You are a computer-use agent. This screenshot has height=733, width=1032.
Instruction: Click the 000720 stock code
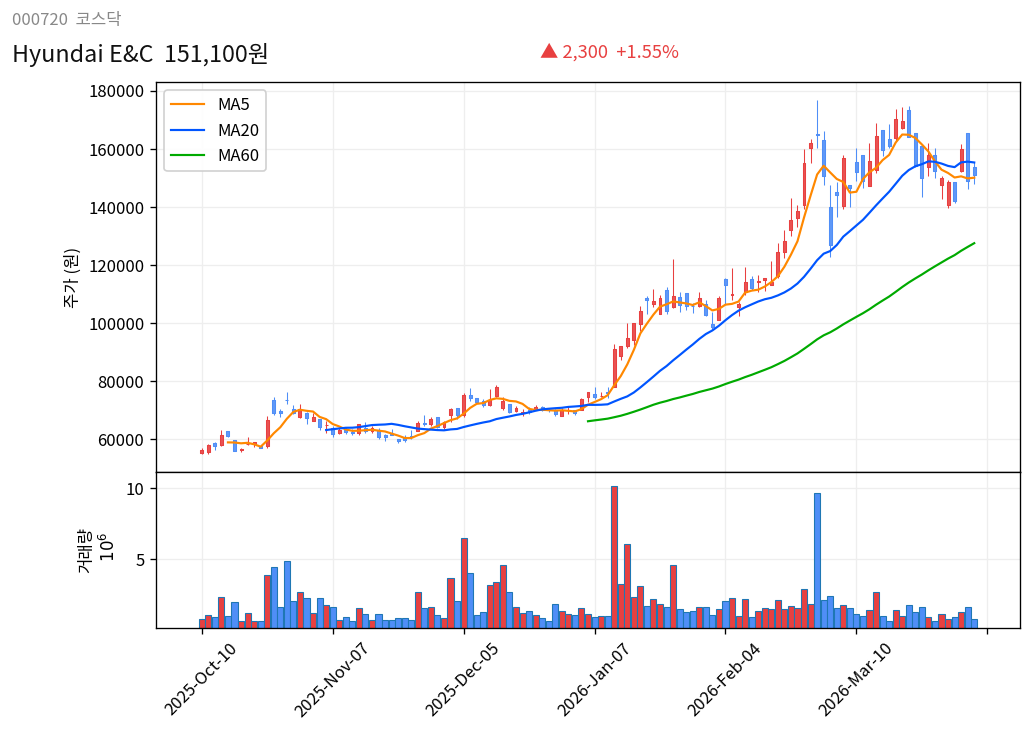[40, 19]
